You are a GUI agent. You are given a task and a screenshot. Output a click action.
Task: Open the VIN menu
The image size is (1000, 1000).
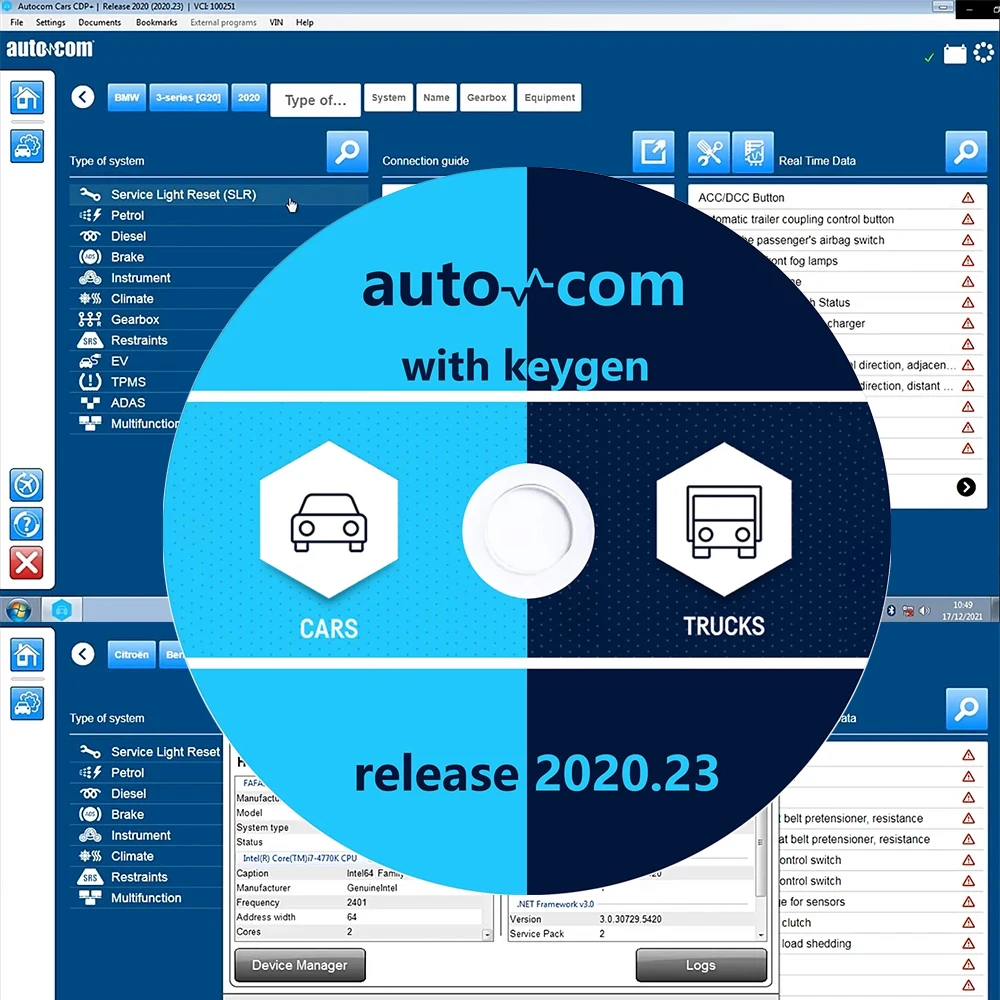[x=276, y=22]
